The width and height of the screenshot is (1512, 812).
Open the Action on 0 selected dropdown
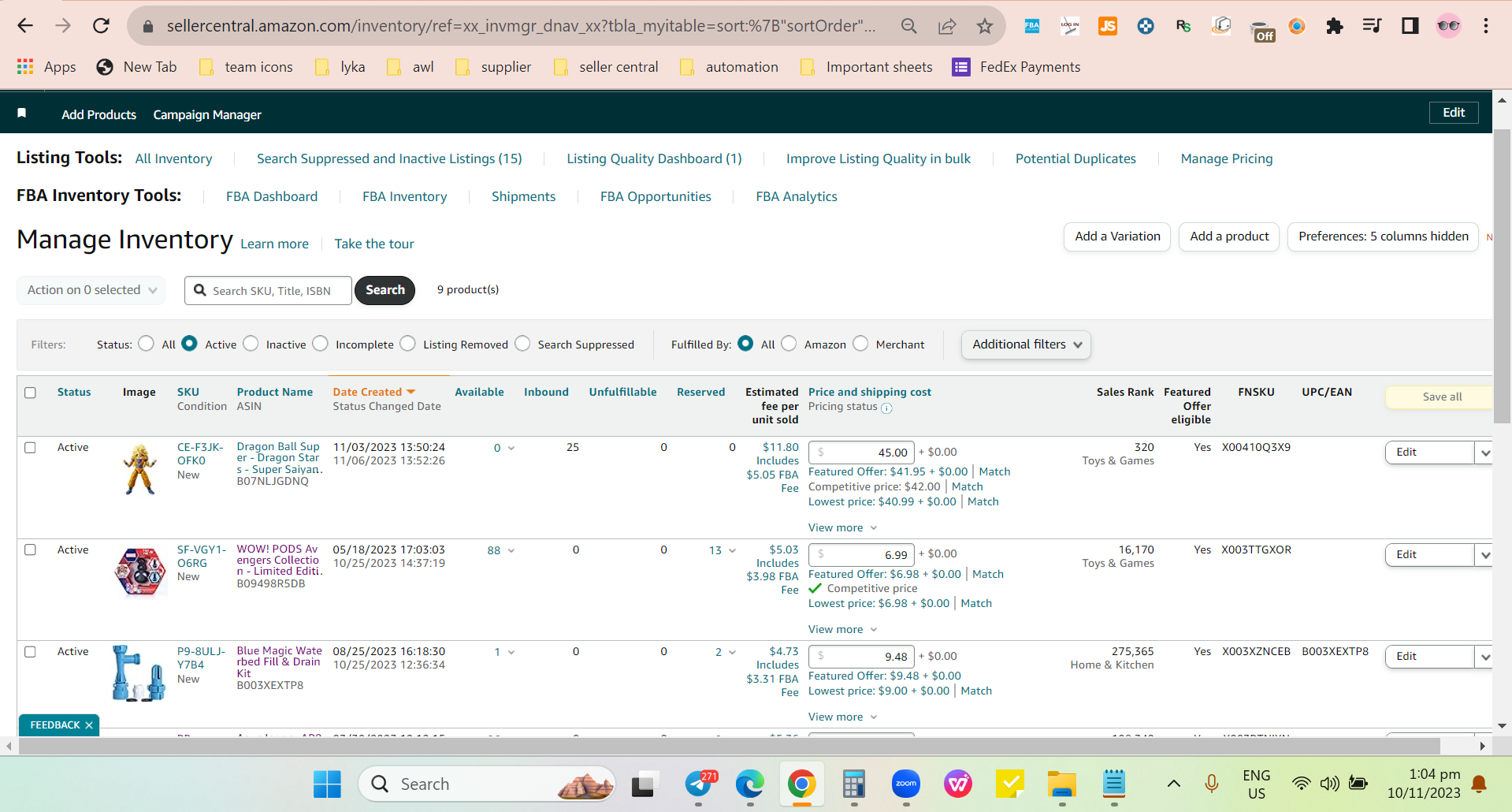(x=91, y=290)
